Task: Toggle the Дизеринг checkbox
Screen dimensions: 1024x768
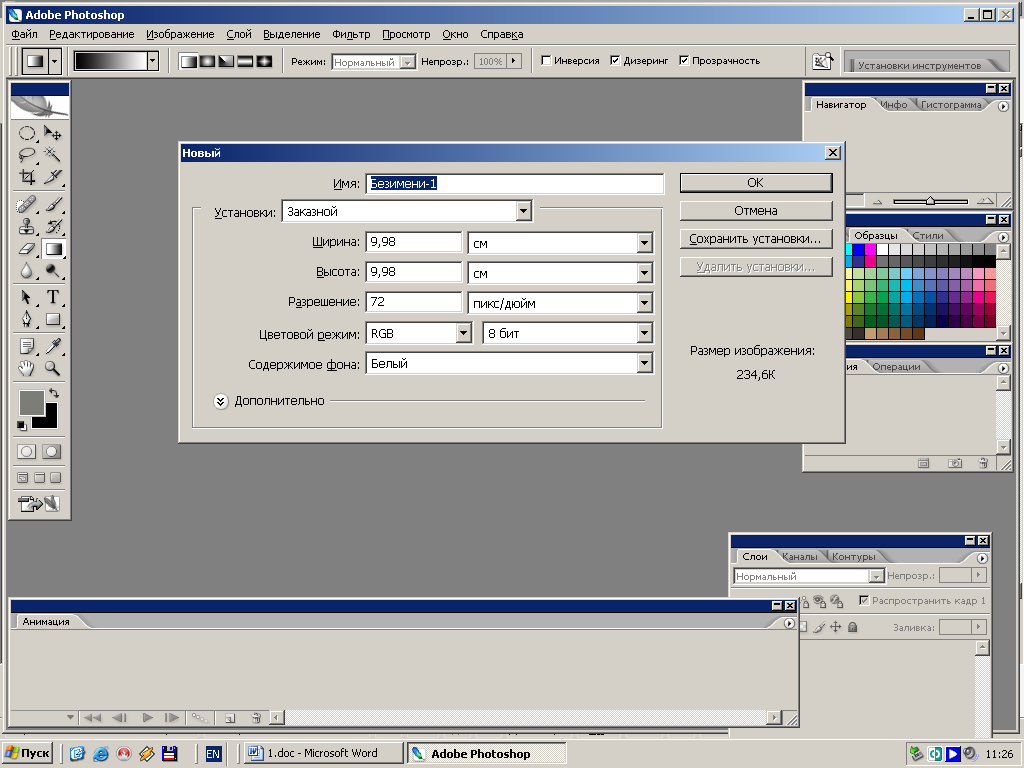Action: (x=615, y=61)
